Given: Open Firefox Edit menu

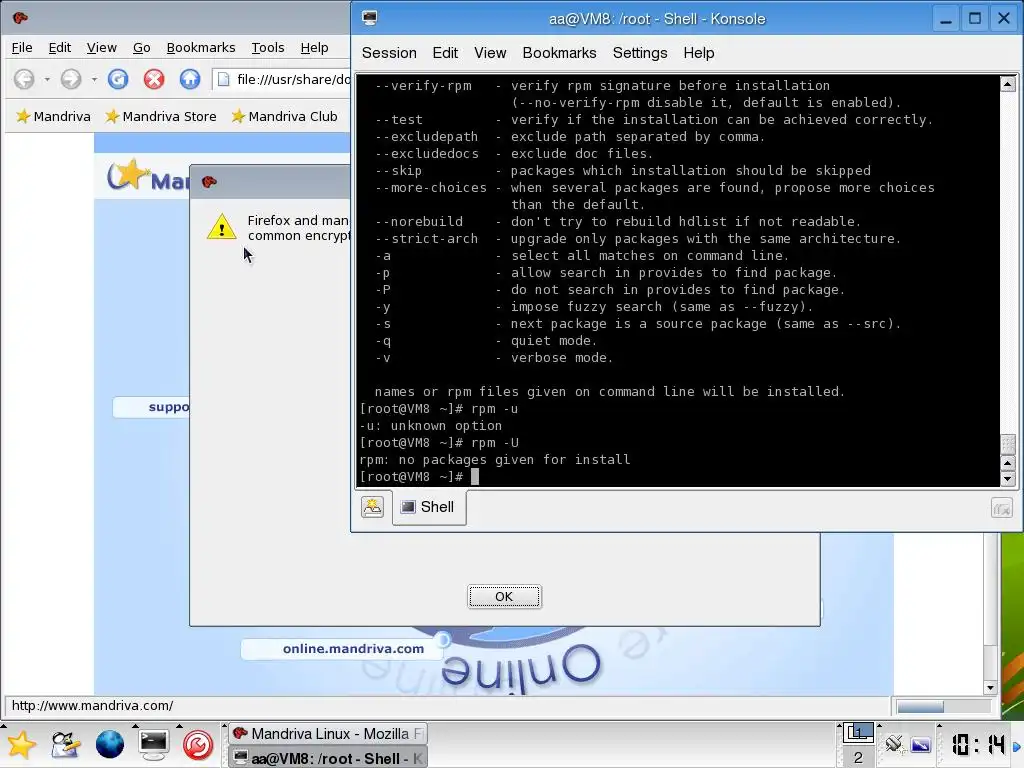Looking at the screenshot, I should [59, 48].
